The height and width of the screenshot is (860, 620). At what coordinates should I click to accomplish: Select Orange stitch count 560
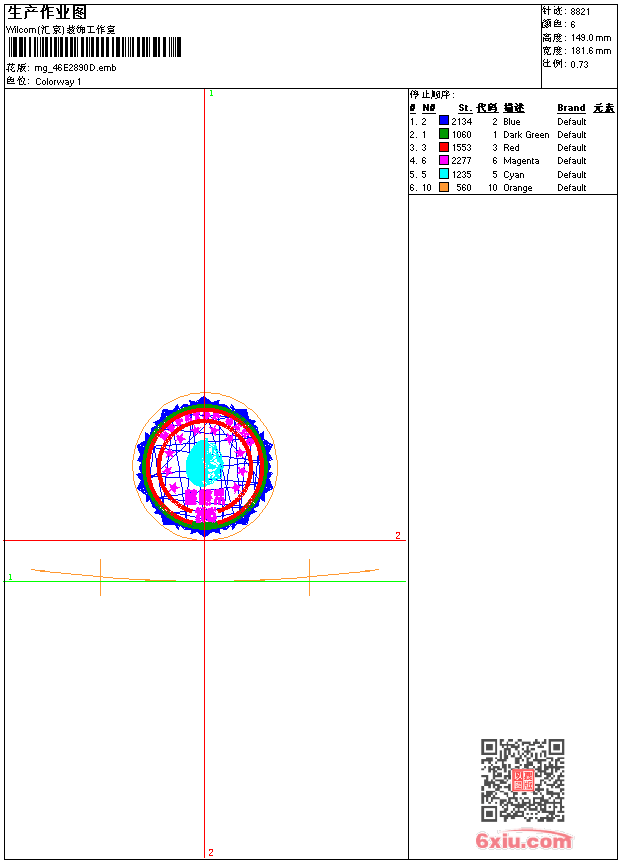(x=464, y=188)
